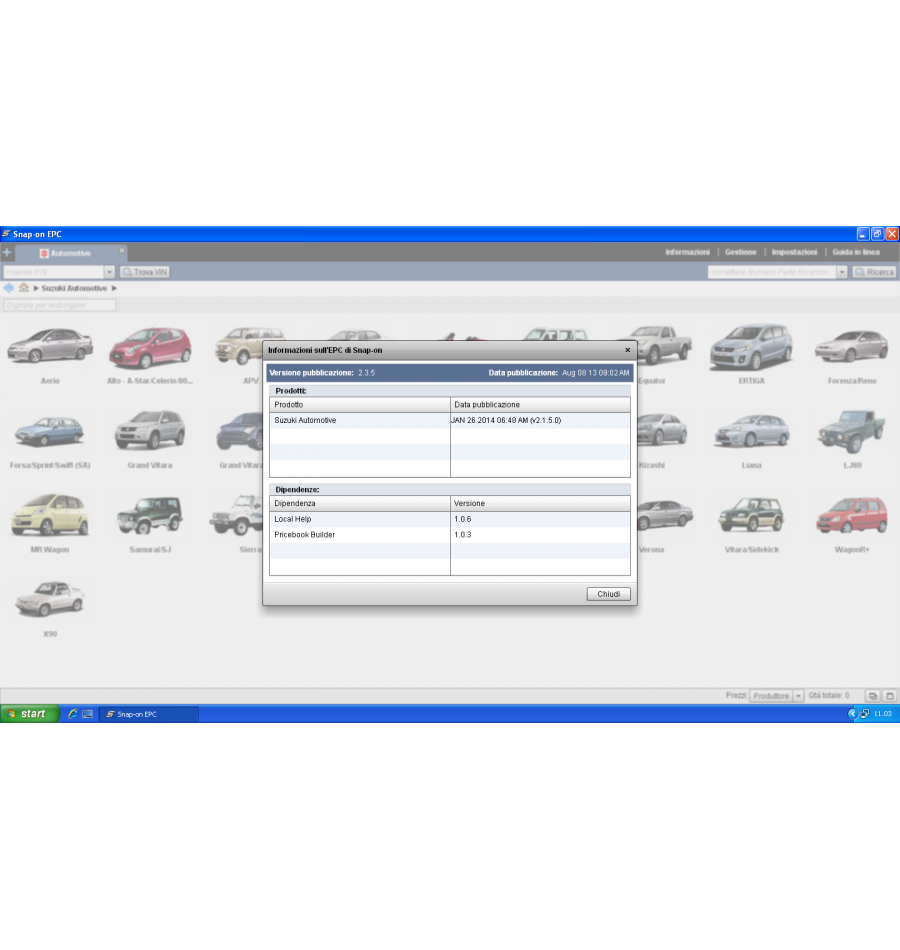Focus the part number search field
The width and height of the screenshot is (900, 950).
pos(772,272)
